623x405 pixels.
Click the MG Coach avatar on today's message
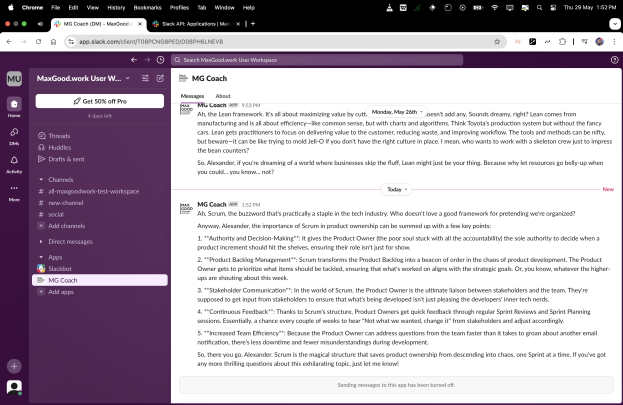[x=186, y=208]
